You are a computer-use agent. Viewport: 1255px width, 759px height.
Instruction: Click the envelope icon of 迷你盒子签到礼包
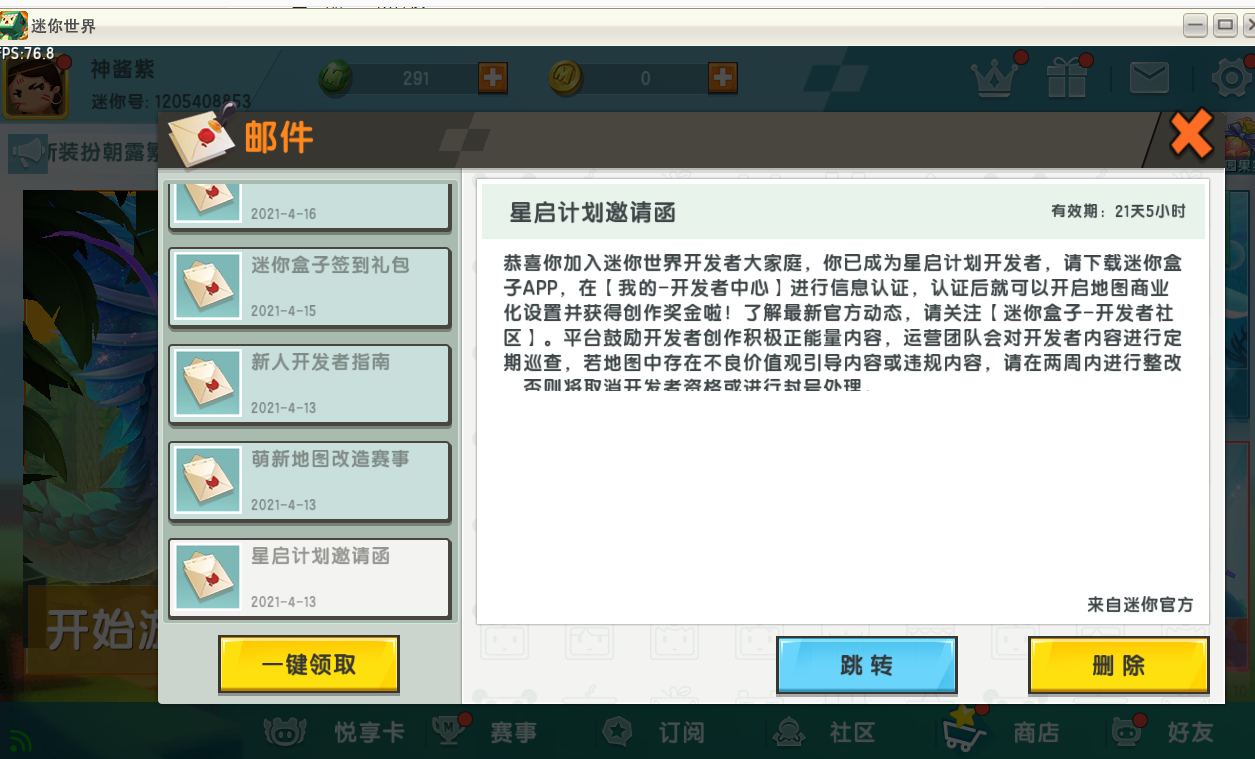pos(208,286)
